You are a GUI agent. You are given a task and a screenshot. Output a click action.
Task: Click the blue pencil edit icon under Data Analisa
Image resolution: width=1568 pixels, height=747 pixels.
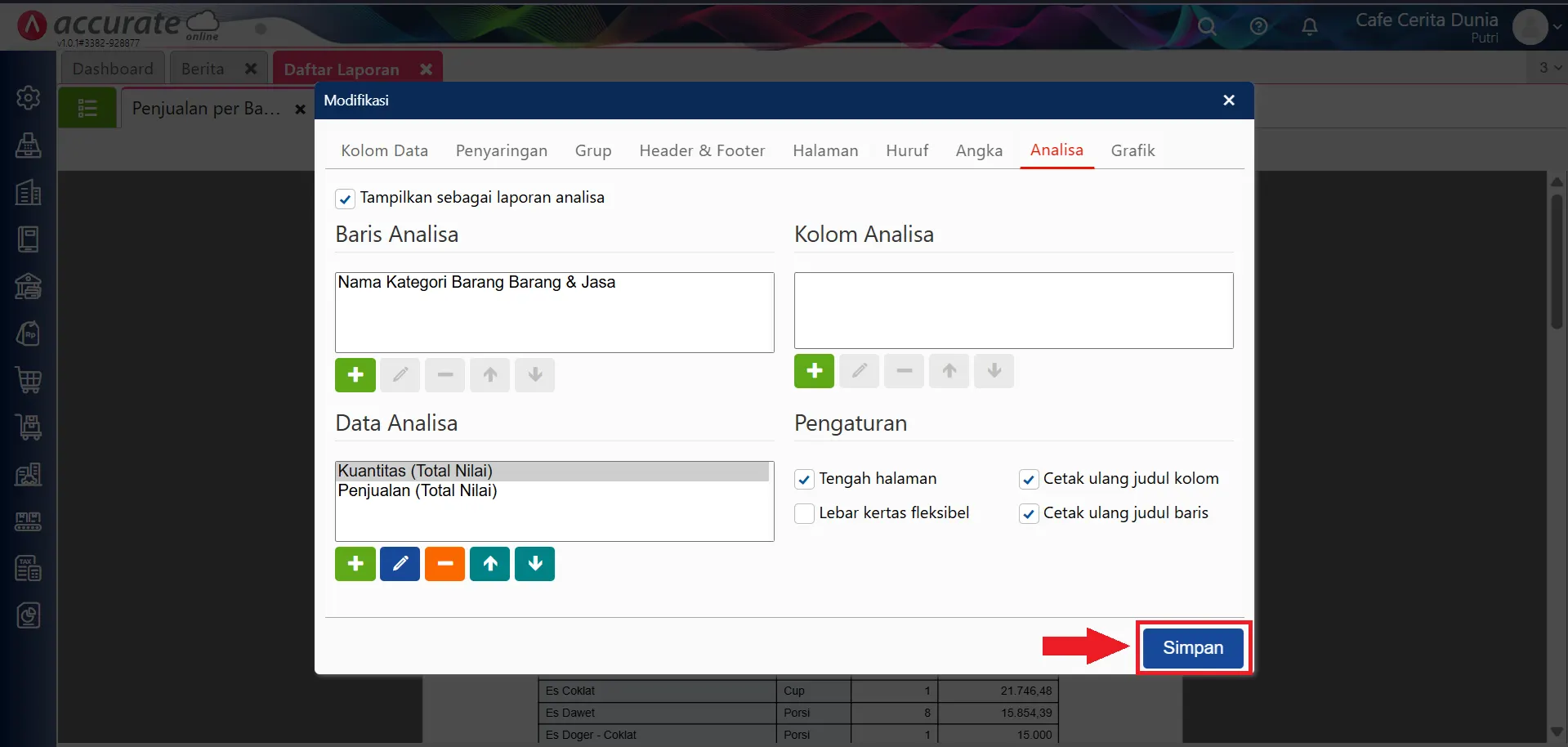pos(400,563)
